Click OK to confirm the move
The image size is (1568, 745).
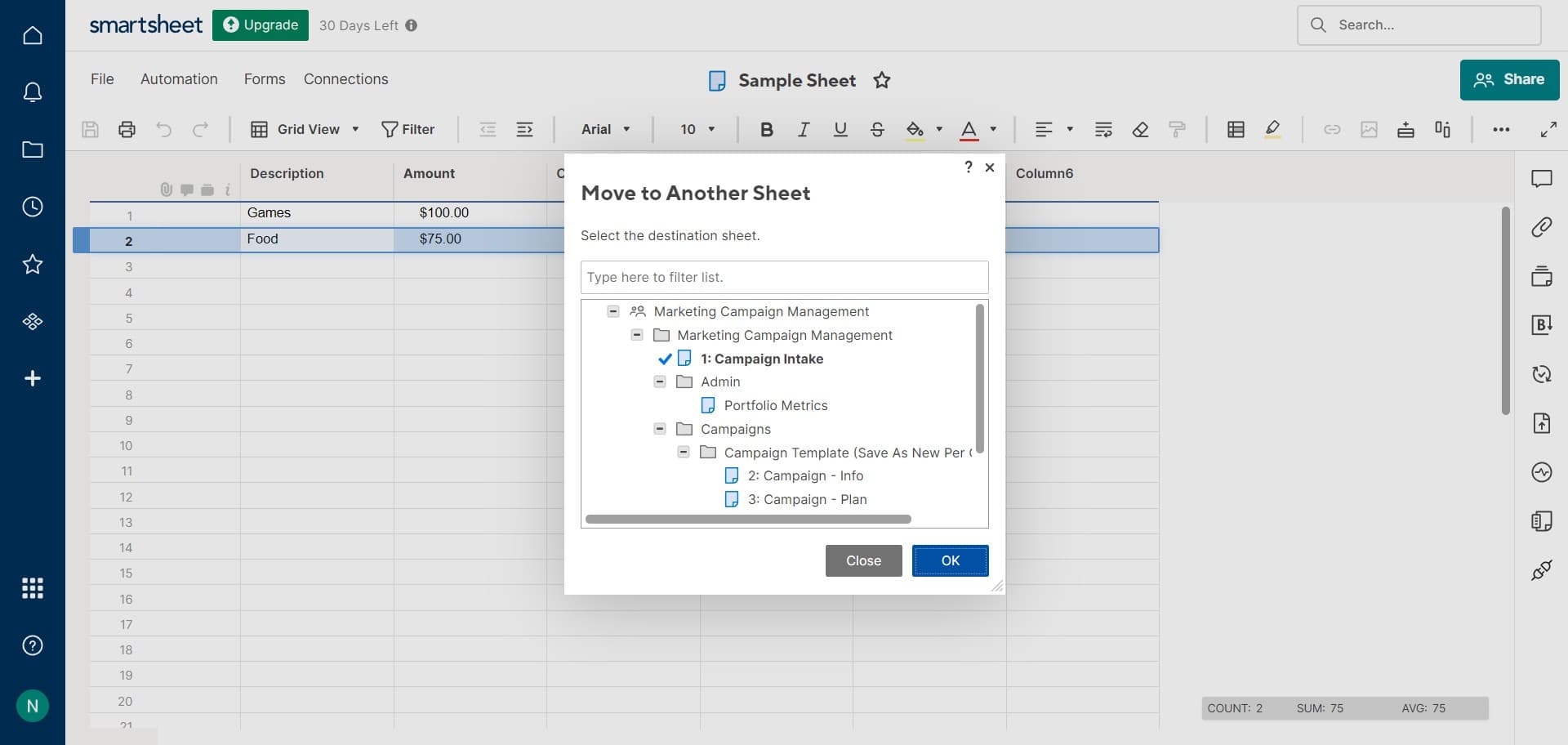click(950, 560)
